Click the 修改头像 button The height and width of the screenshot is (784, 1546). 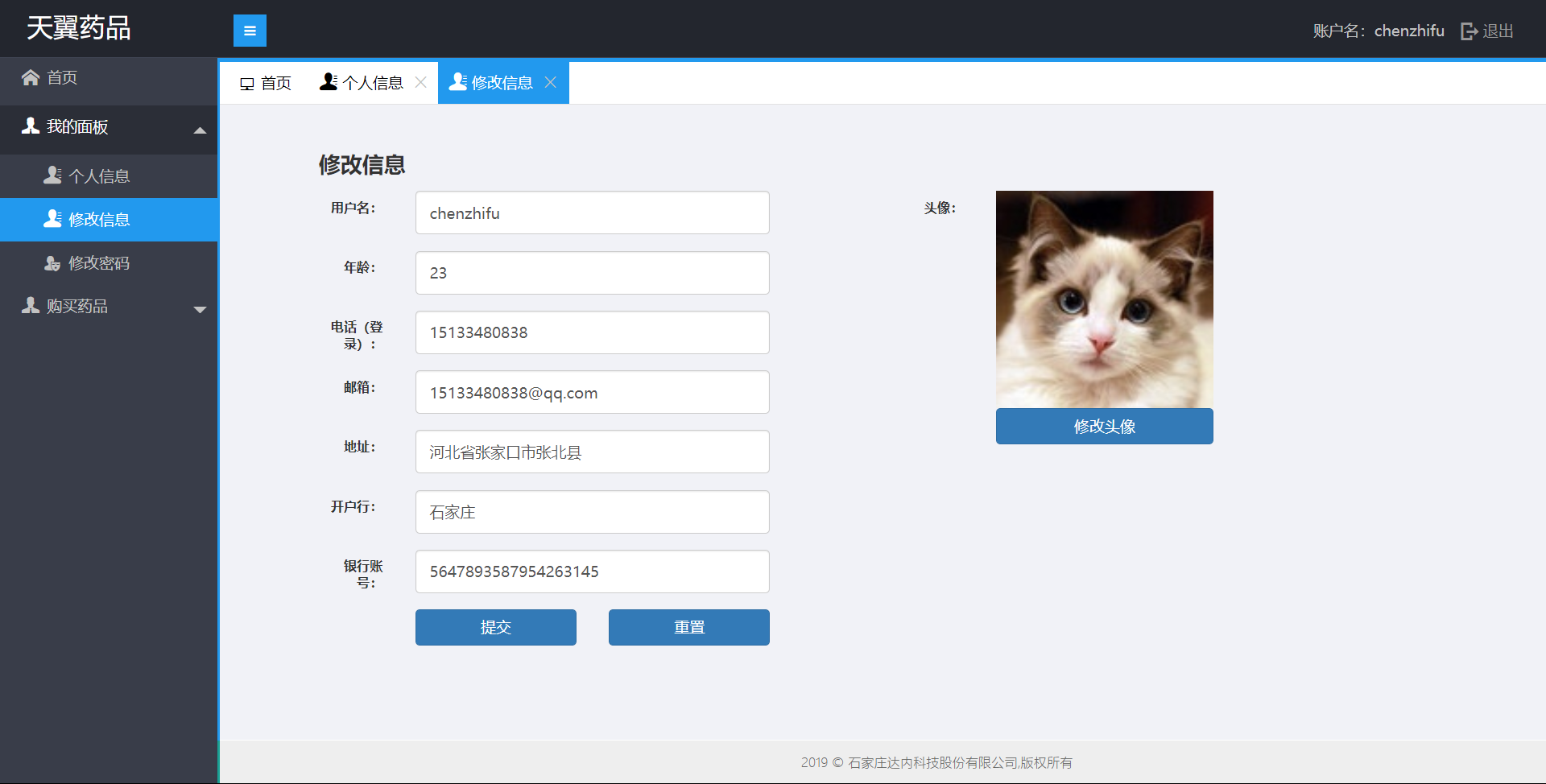point(1104,426)
